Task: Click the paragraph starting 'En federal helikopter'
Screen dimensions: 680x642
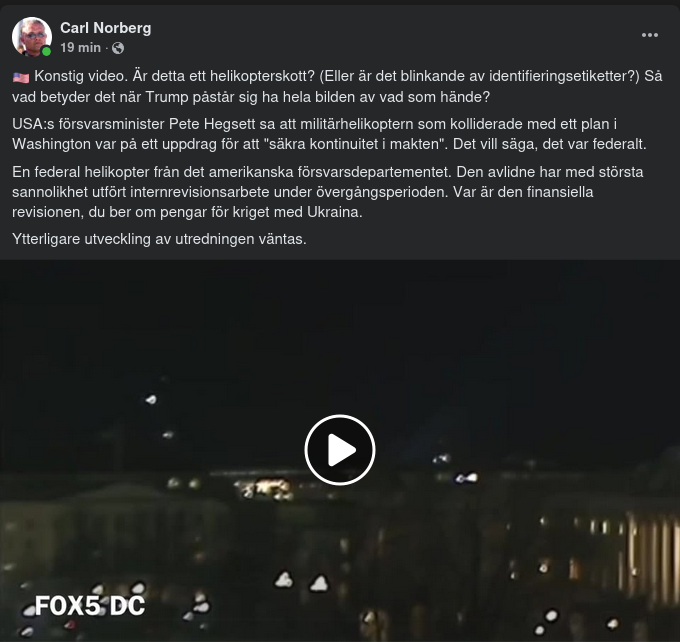Action: 327,192
